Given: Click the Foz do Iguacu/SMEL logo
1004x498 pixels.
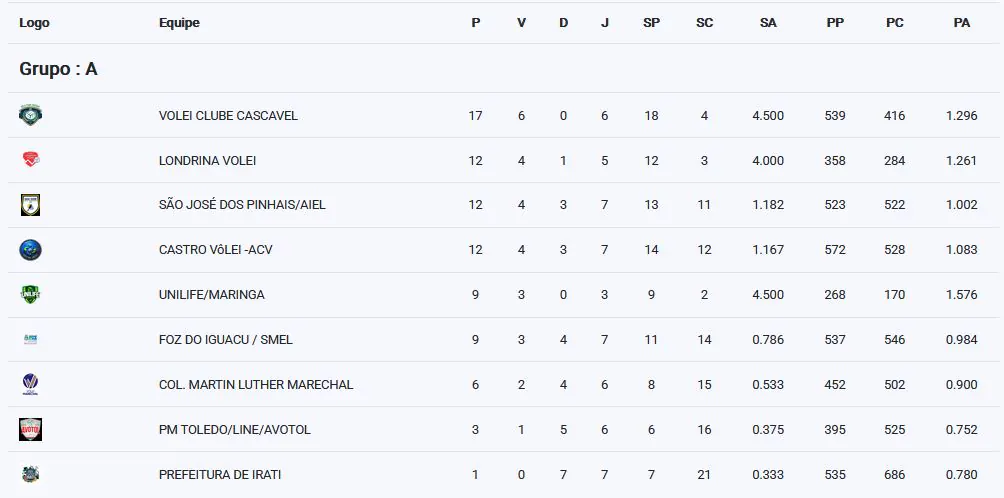Looking at the screenshot, I should coord(30,340).
